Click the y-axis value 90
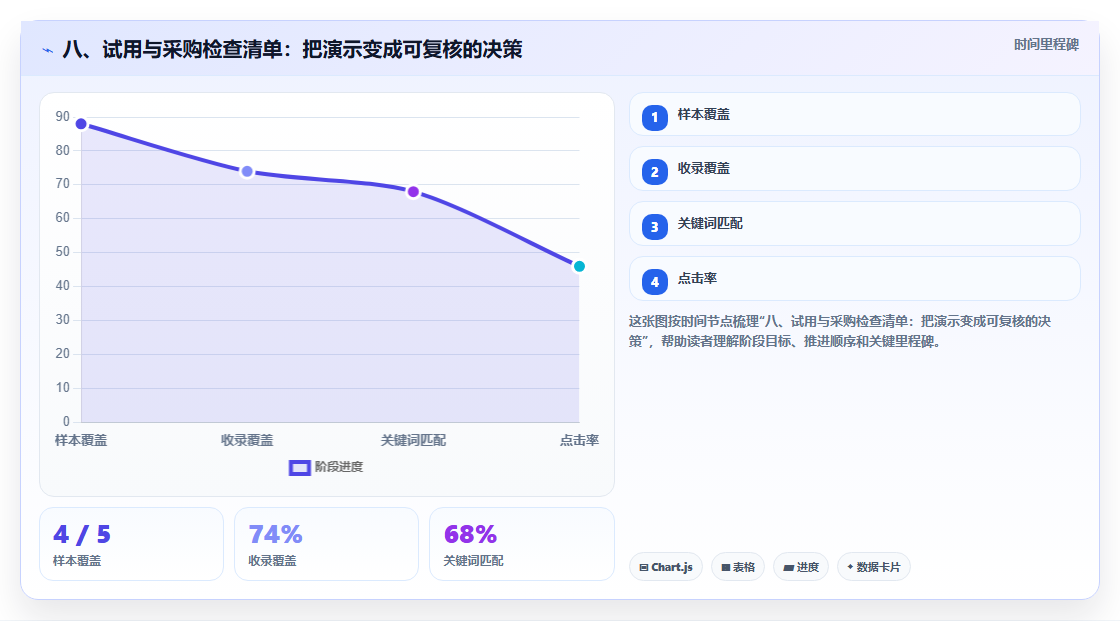Screen dimensions: 1120x621 pyautogui.click(x=63, y=116)
